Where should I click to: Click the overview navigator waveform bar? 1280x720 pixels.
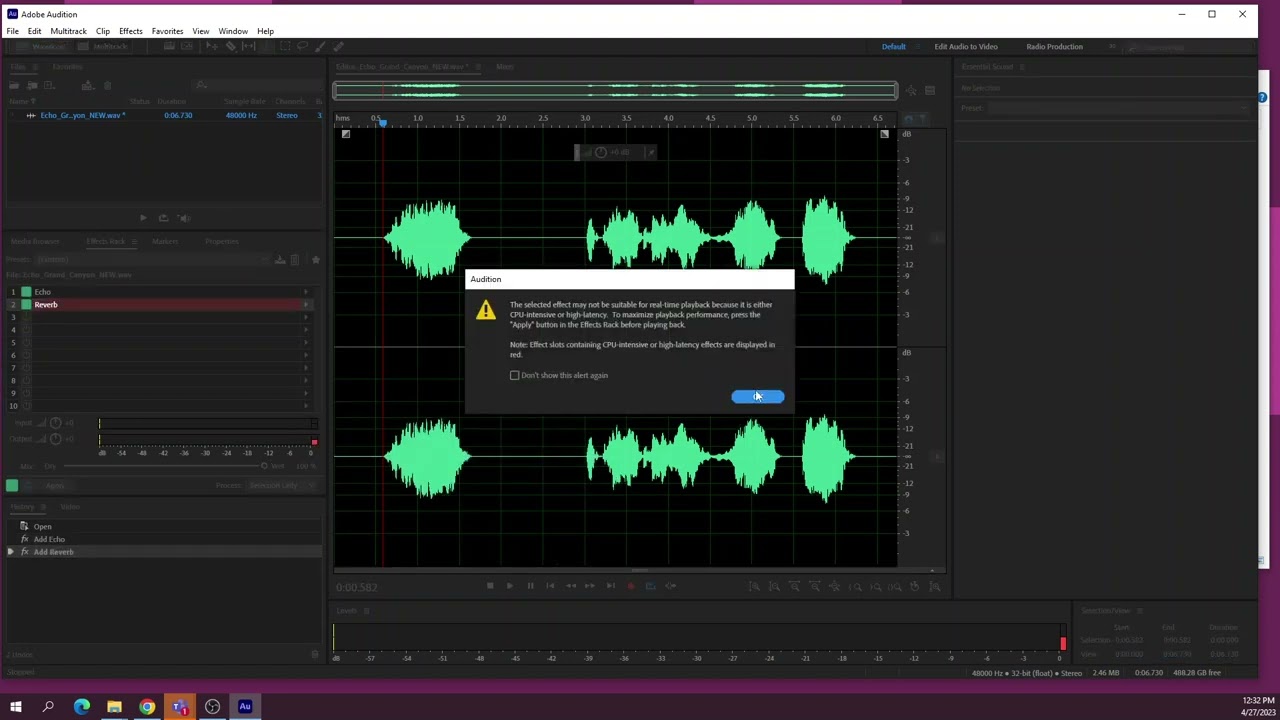(615, 91)
